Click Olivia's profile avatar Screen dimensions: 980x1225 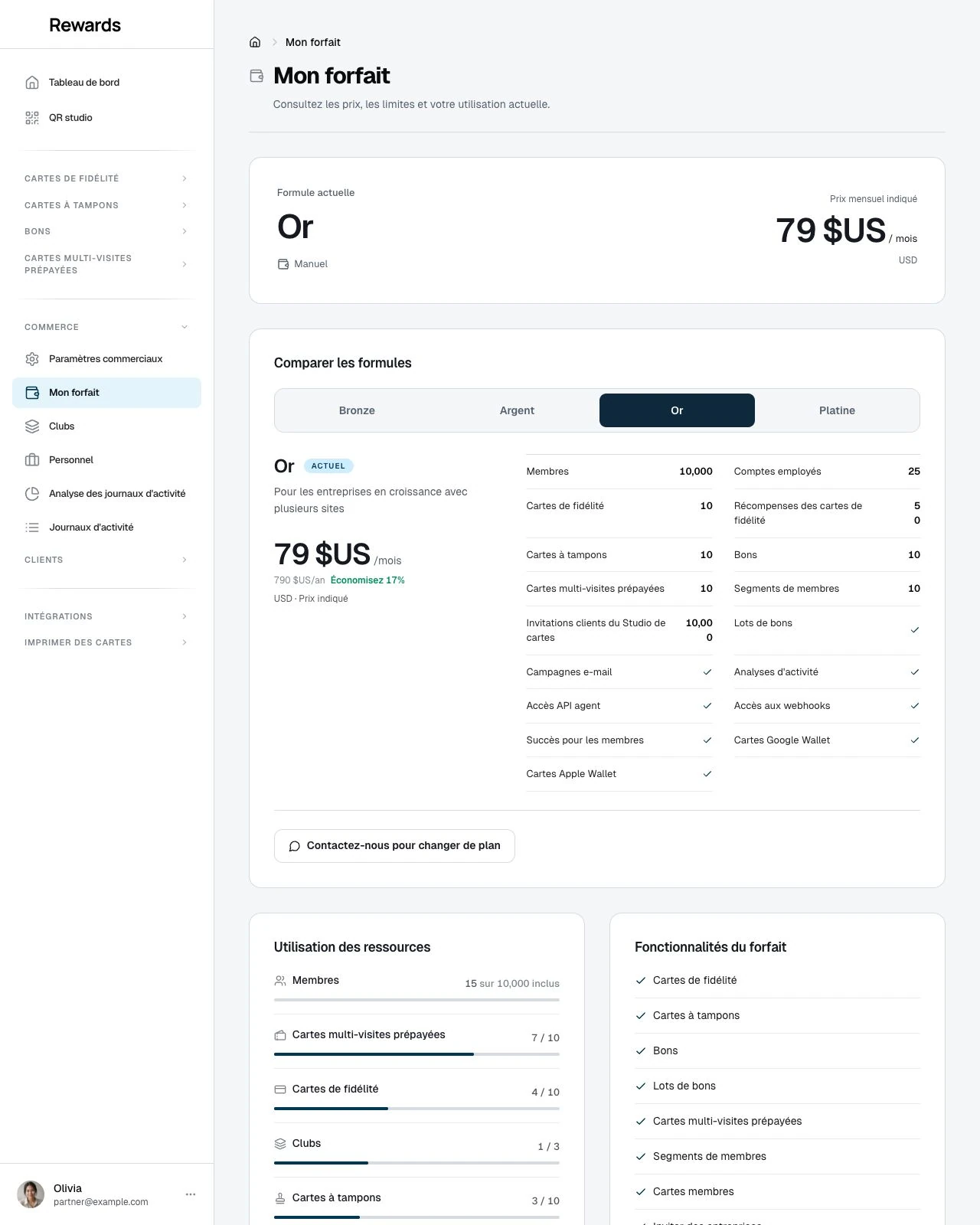(x=31, y=1194)
